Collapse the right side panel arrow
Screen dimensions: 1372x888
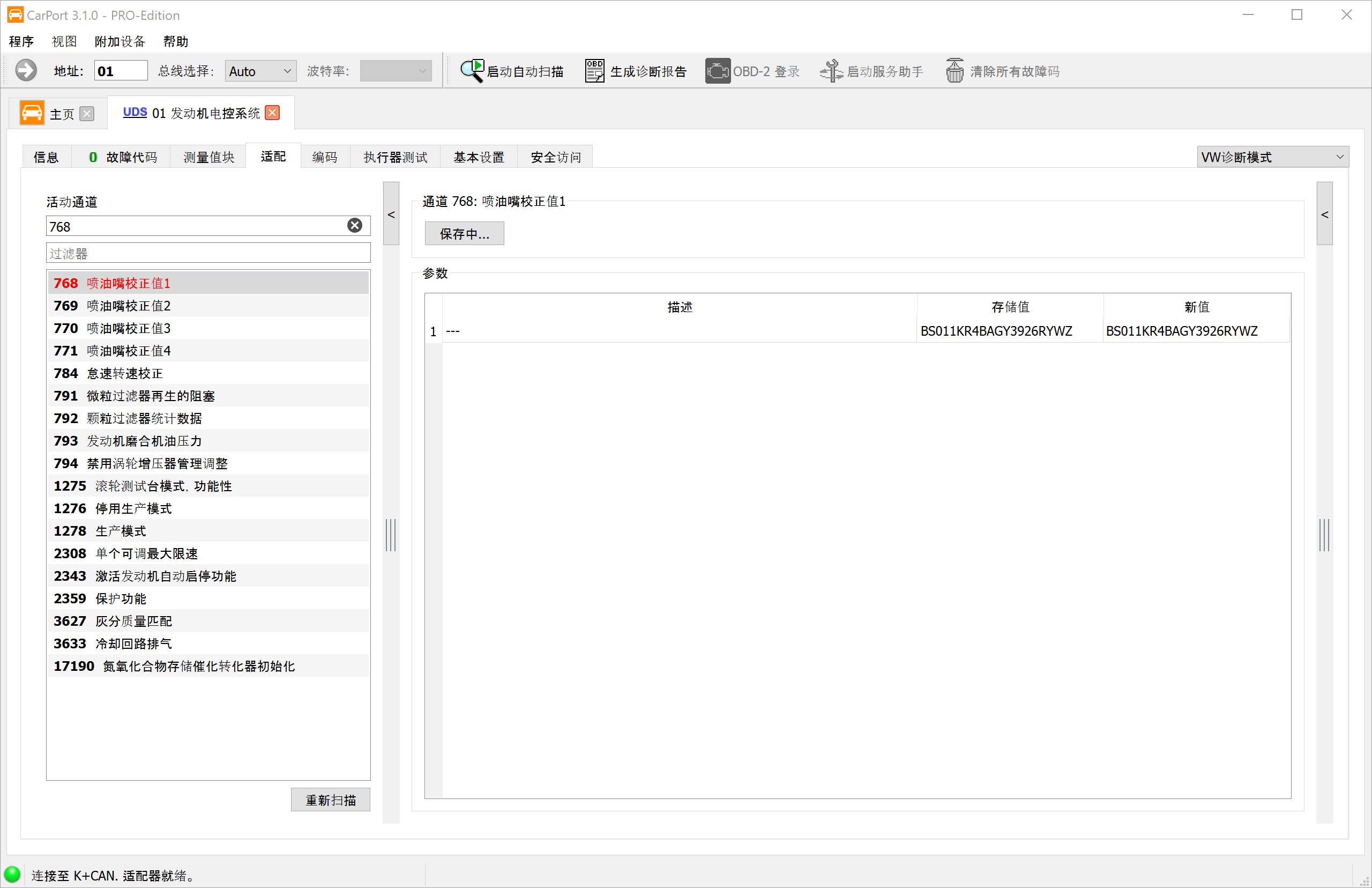pos(1325,214)
